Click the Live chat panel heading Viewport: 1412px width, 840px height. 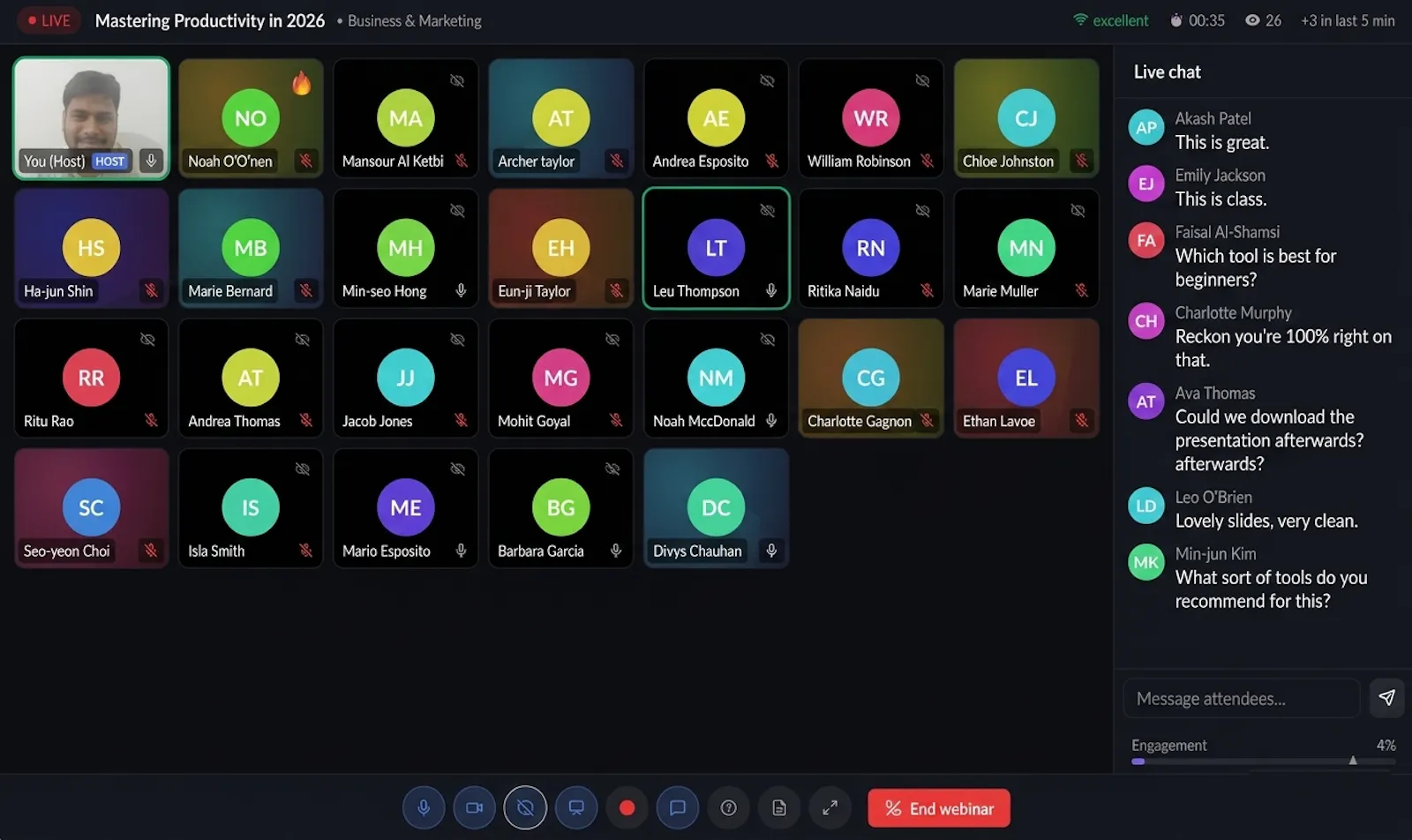coord(1167,72)
